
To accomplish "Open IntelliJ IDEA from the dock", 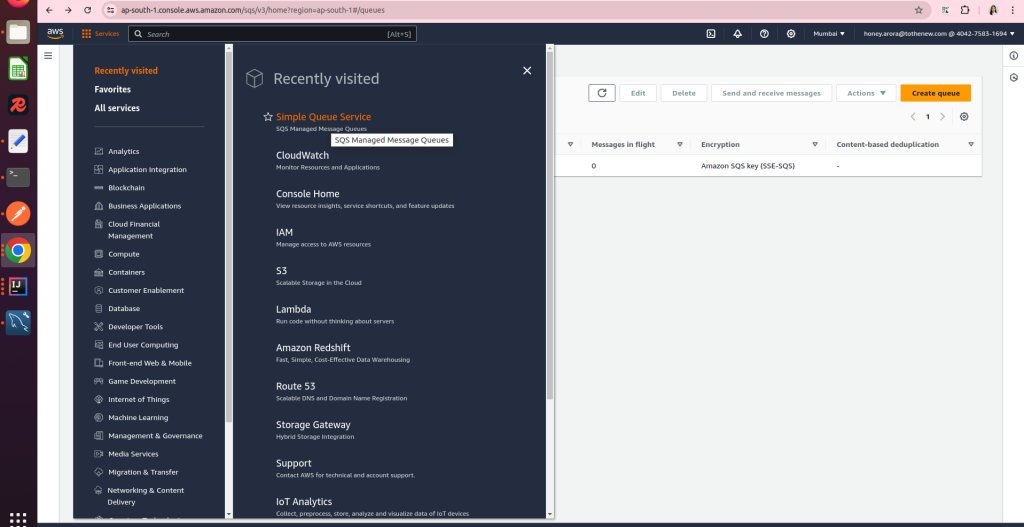I will 18,286.
